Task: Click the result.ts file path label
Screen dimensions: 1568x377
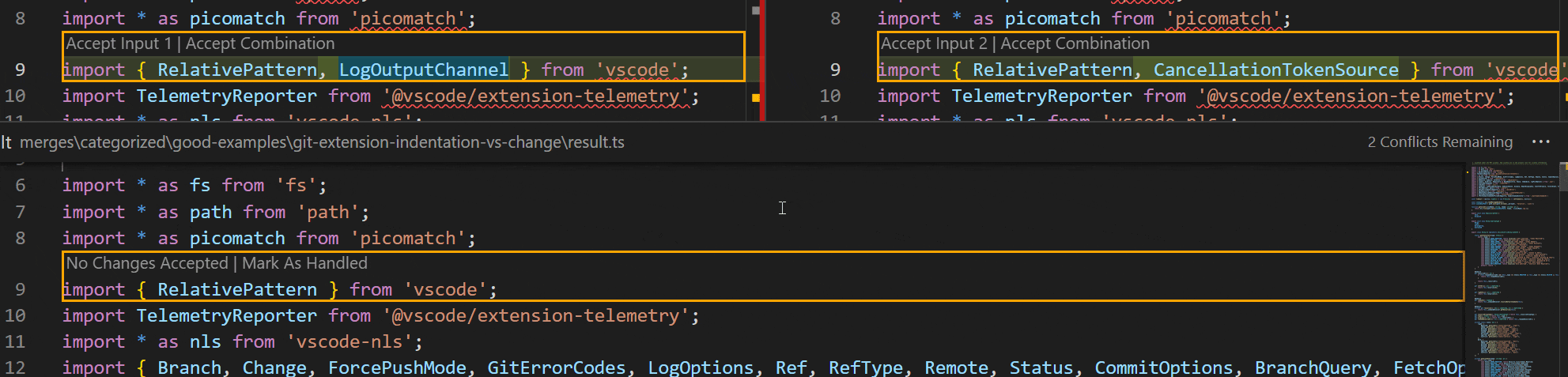Action: (x=322, y=142)
